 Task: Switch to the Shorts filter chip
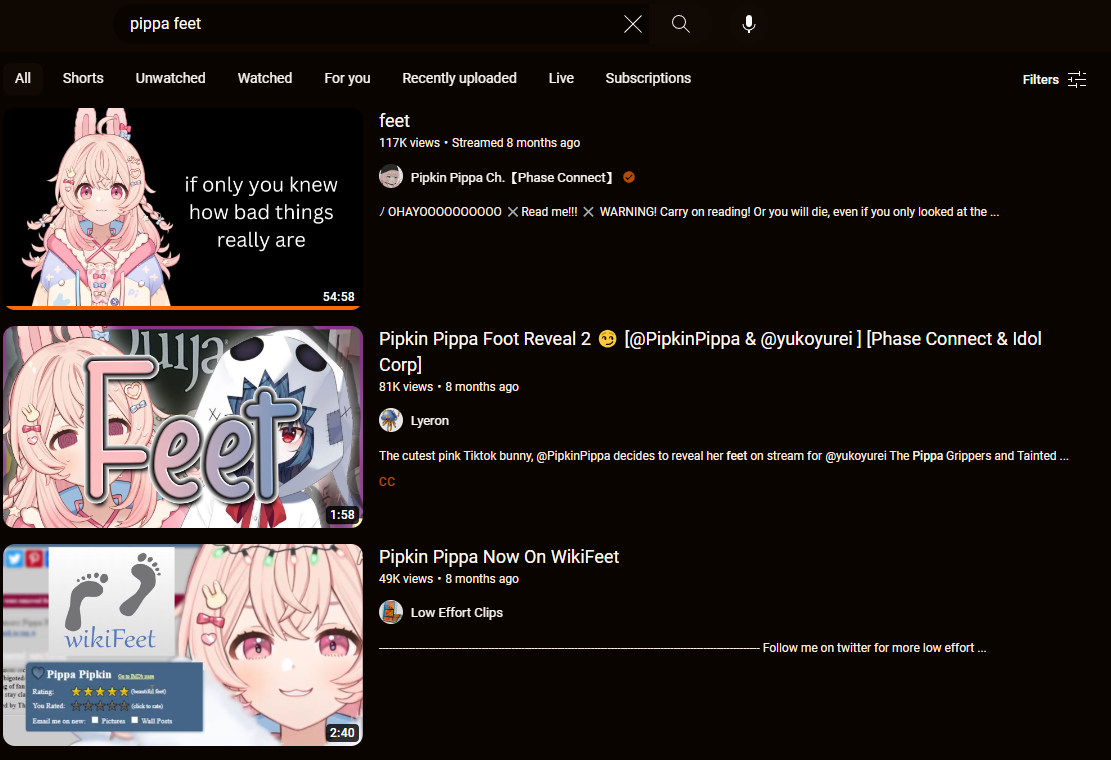(83, 79)
